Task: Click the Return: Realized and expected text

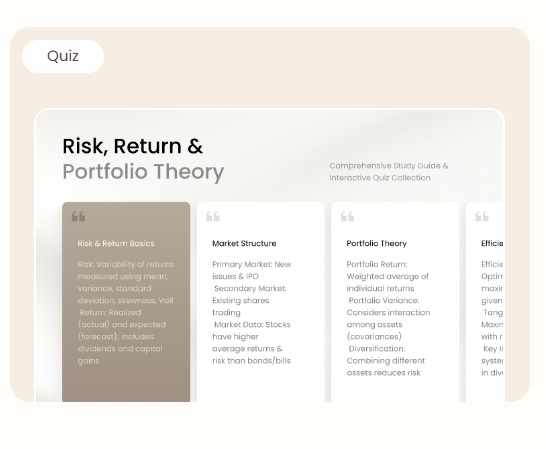Action: point(122,336)
